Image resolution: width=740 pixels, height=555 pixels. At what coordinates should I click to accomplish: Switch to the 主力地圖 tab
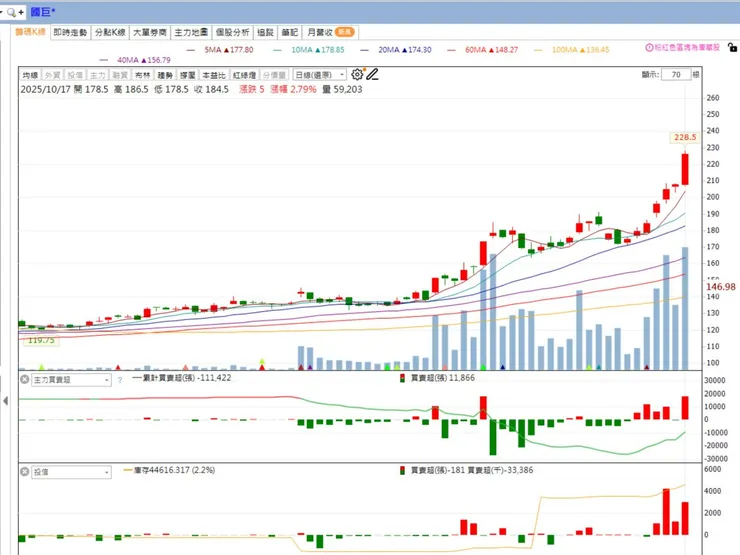click(x=191, y=32)
